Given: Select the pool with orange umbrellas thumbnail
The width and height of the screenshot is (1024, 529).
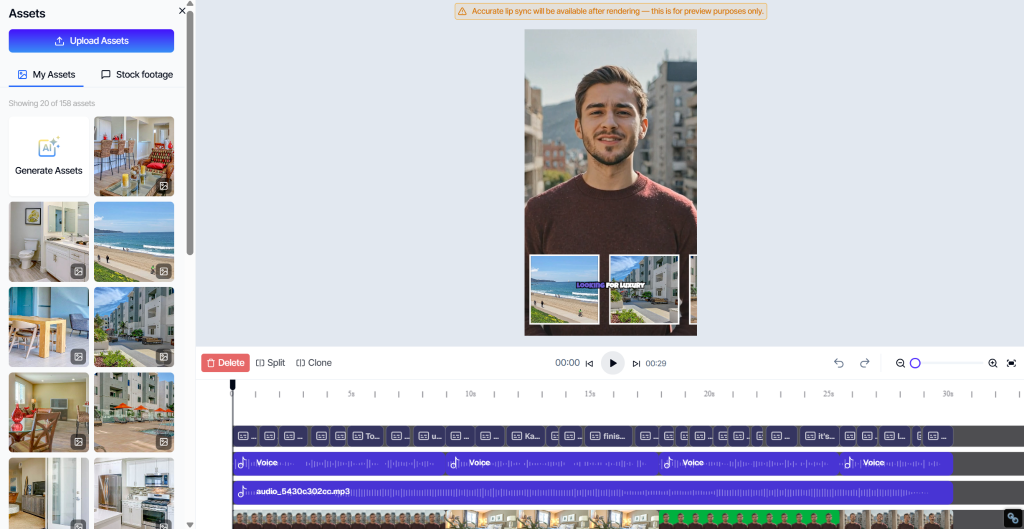Looking at the screenshot, I should pos(134,412).
